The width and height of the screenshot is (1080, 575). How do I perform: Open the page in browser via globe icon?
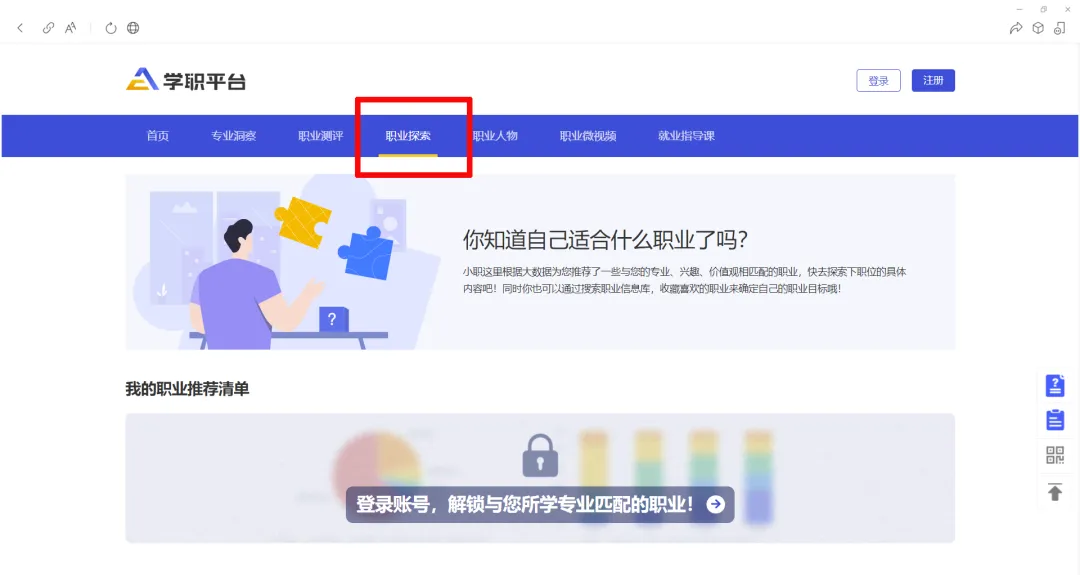(133, 28)
